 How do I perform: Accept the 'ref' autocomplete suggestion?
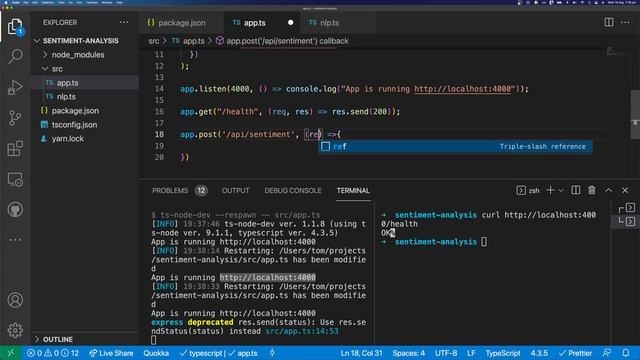click(x=456, y=147)
